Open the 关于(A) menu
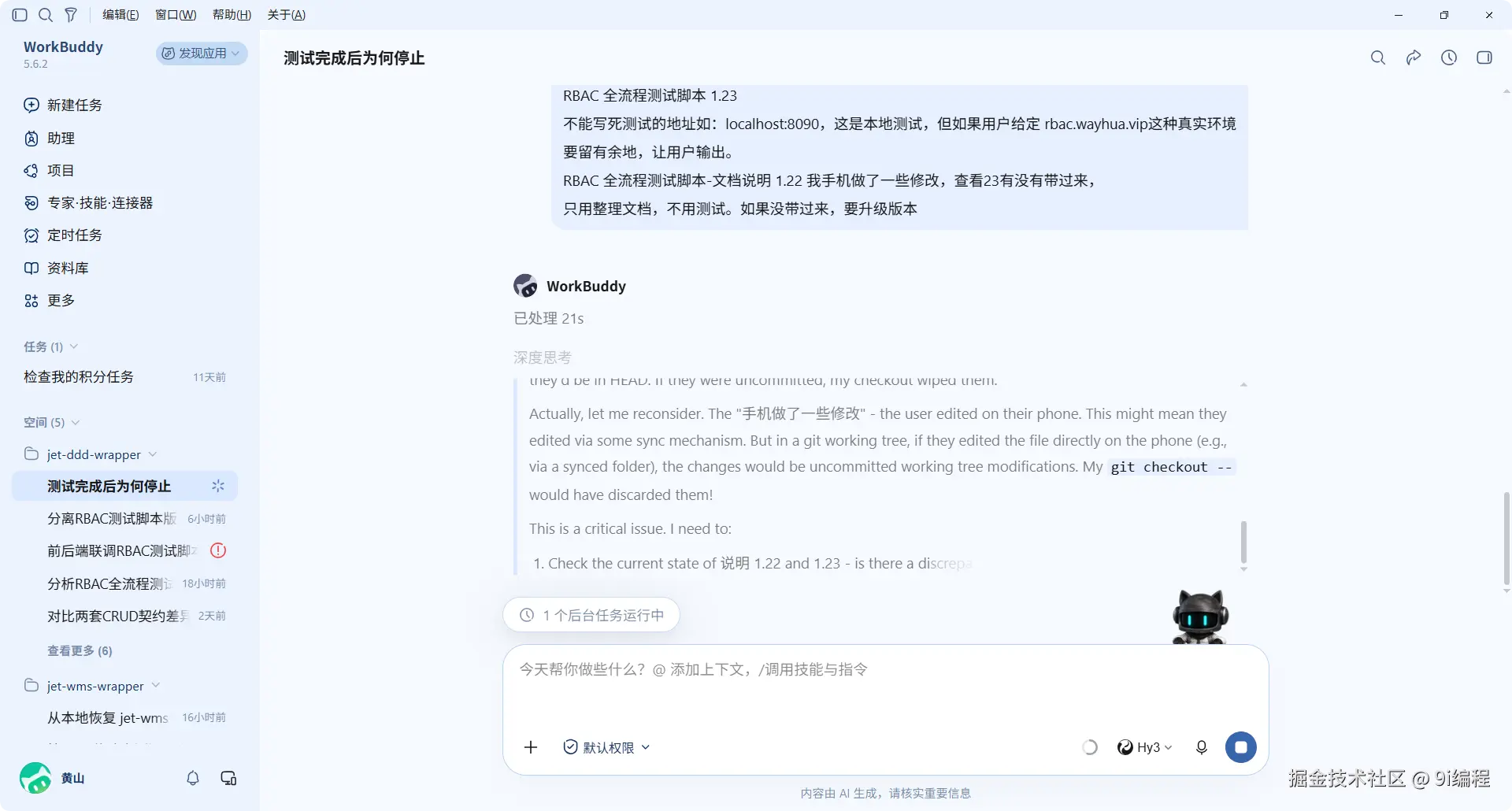 287,15
